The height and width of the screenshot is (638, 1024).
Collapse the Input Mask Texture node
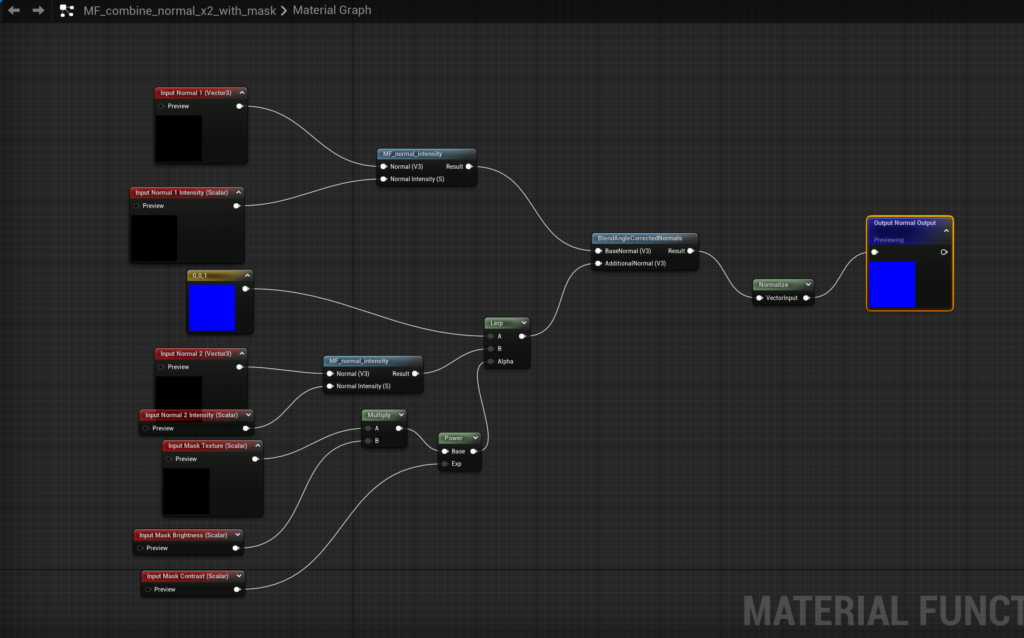[x=257, y=445]
